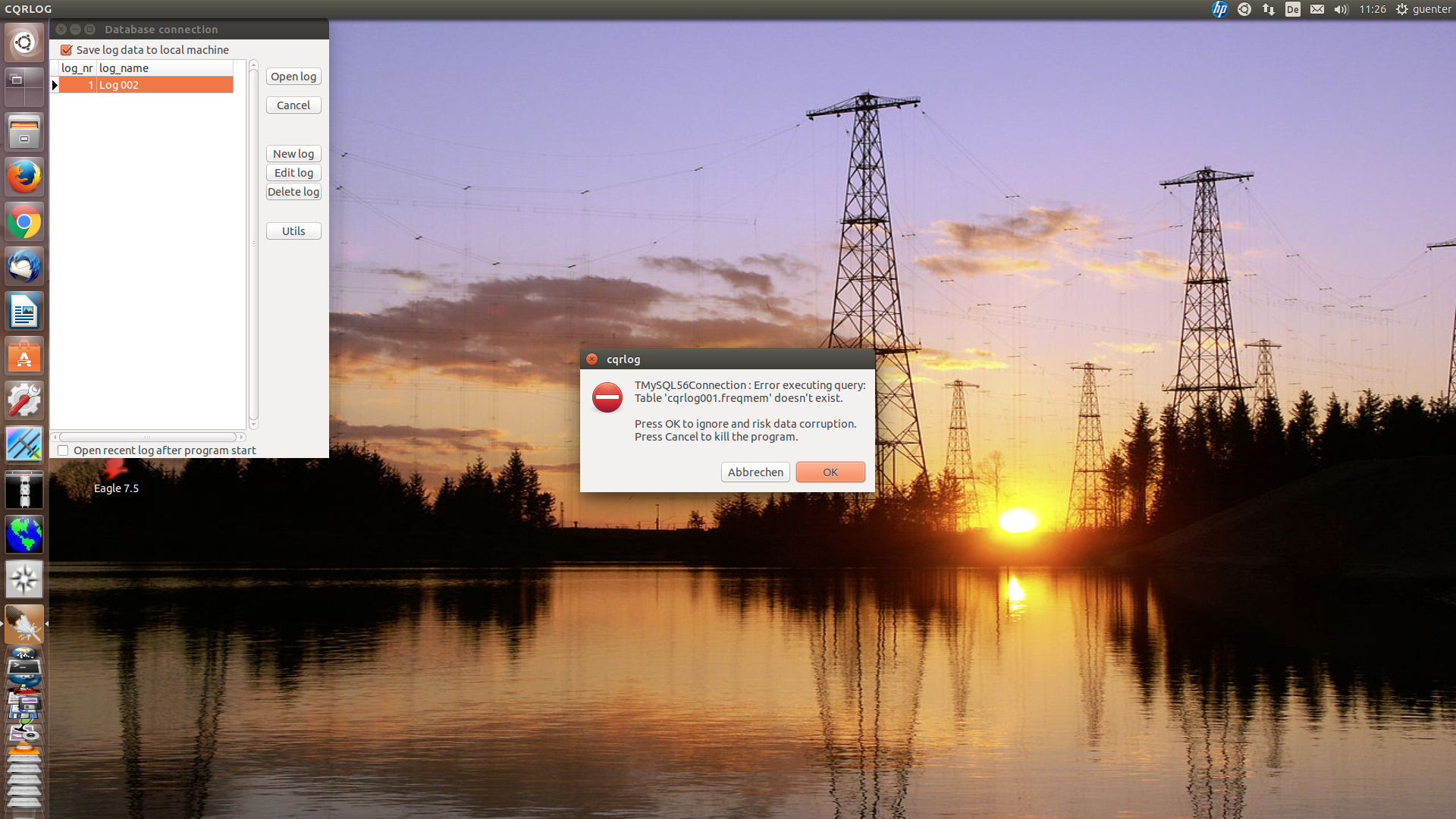
Task: Click Abbrechen in the cqrlog error dialog
Action: [x=755, y=472]
